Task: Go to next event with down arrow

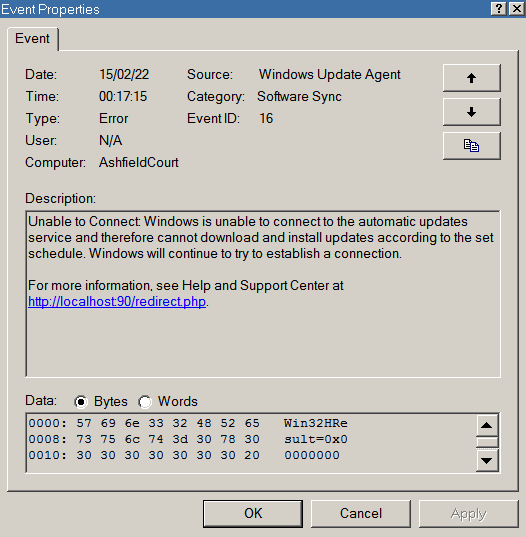Action: (472, 112)
